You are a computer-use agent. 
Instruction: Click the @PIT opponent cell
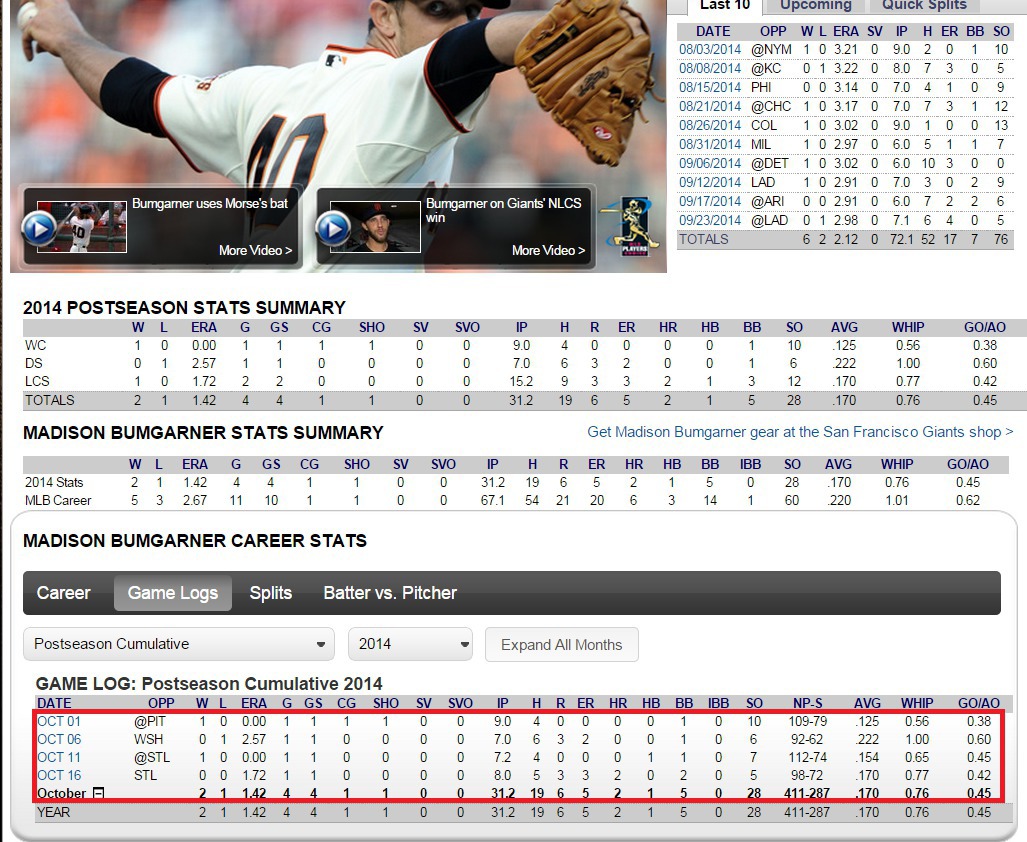150,722
